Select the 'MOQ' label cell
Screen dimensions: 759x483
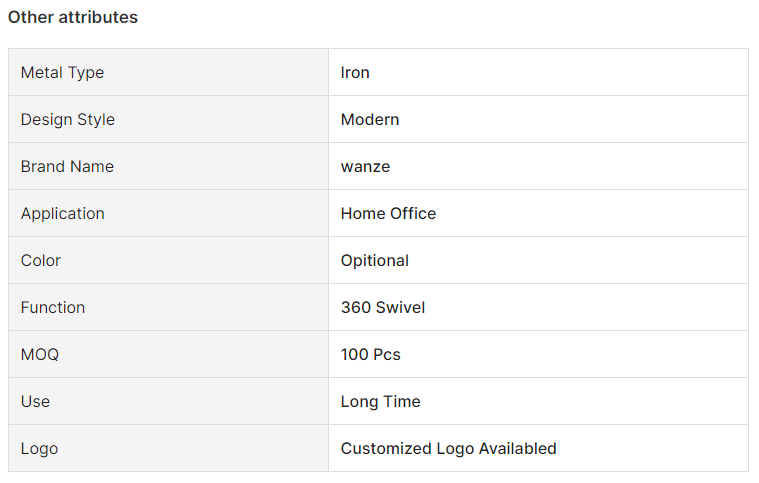point(168,354)
